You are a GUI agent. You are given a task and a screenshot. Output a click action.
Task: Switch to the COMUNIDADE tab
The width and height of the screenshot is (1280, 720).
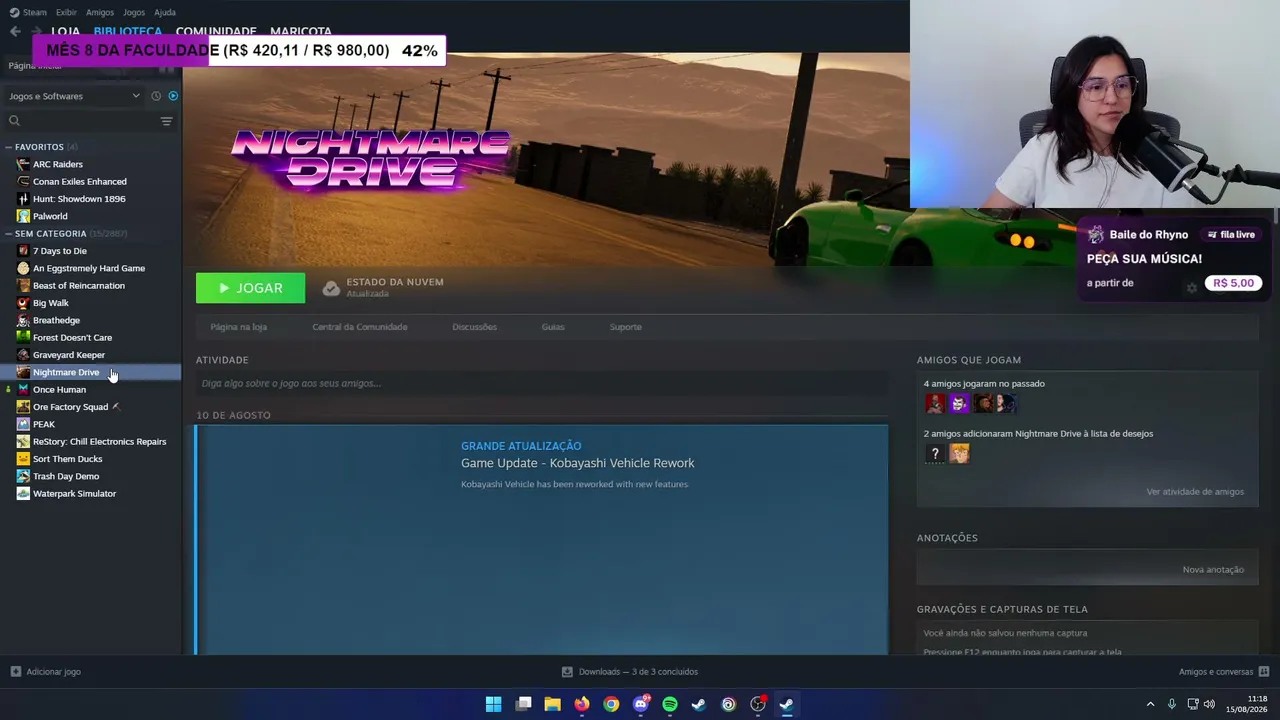click(x=216, y=32)
